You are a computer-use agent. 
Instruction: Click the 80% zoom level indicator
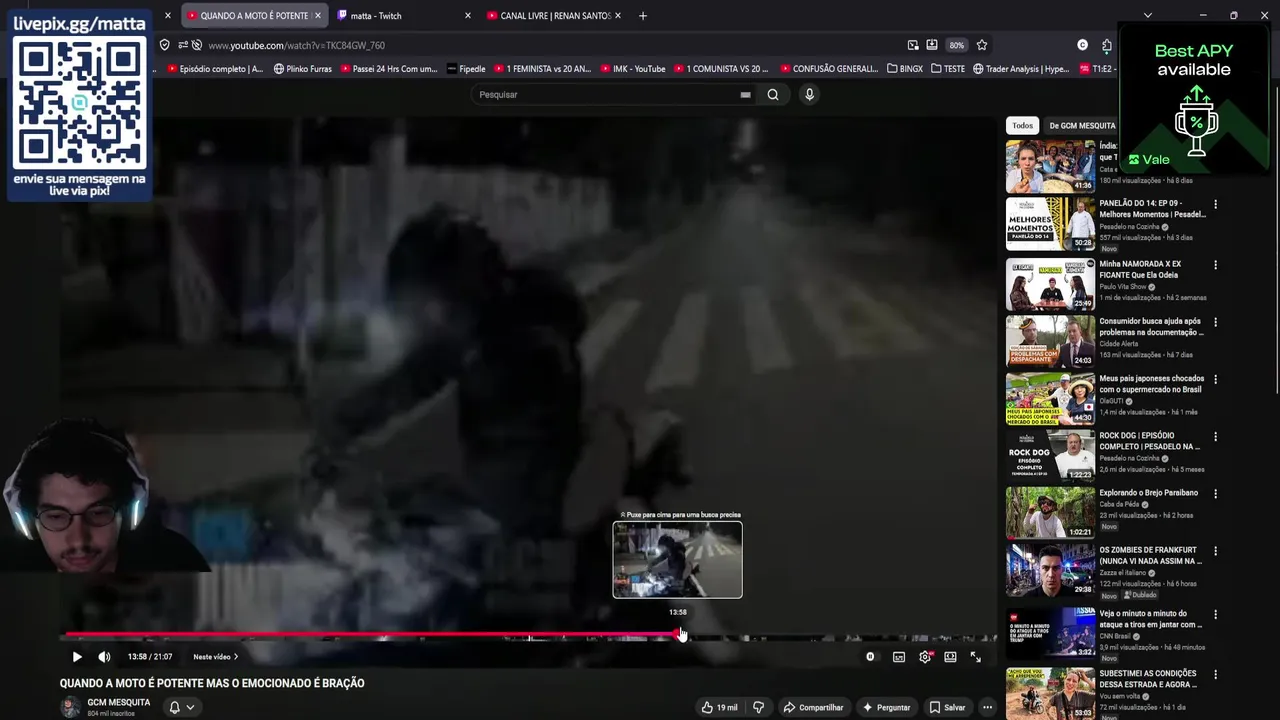(957, 45)
